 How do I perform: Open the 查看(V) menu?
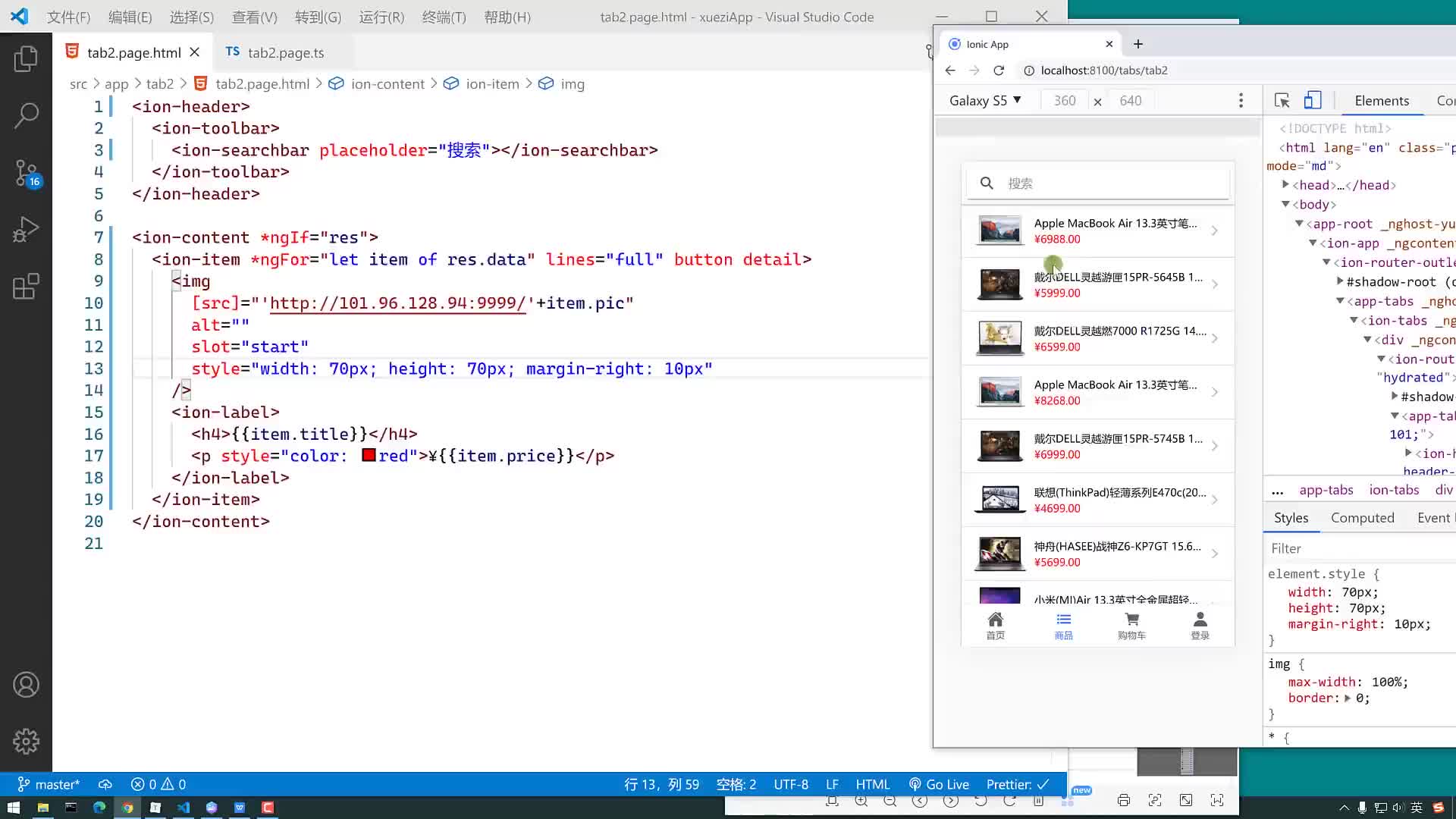tap(254, 17)
